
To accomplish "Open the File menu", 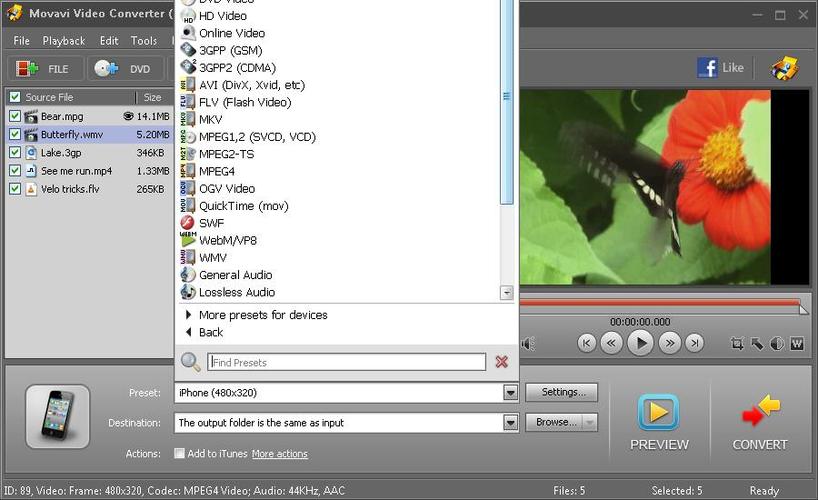I will [21, 41].
